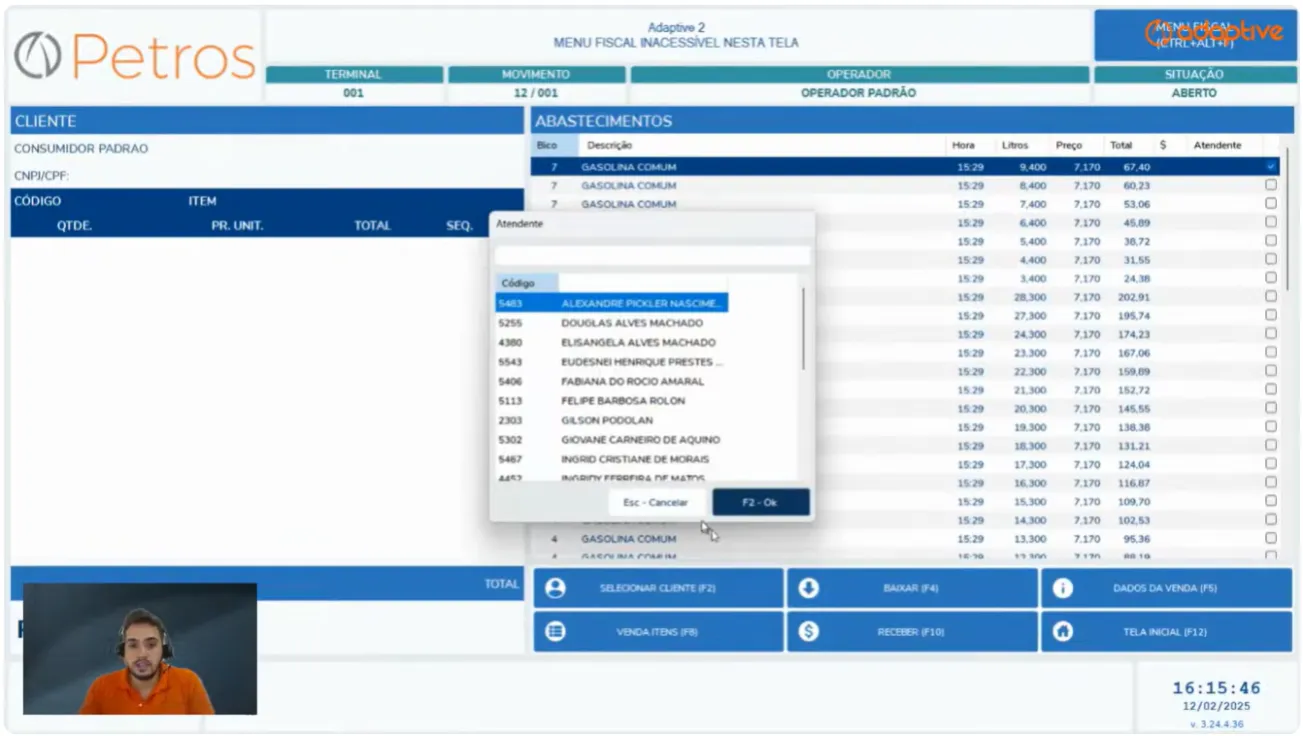Click the Hora column header
The height and width of the screenshot is (736, 1303).
point(970,145)
